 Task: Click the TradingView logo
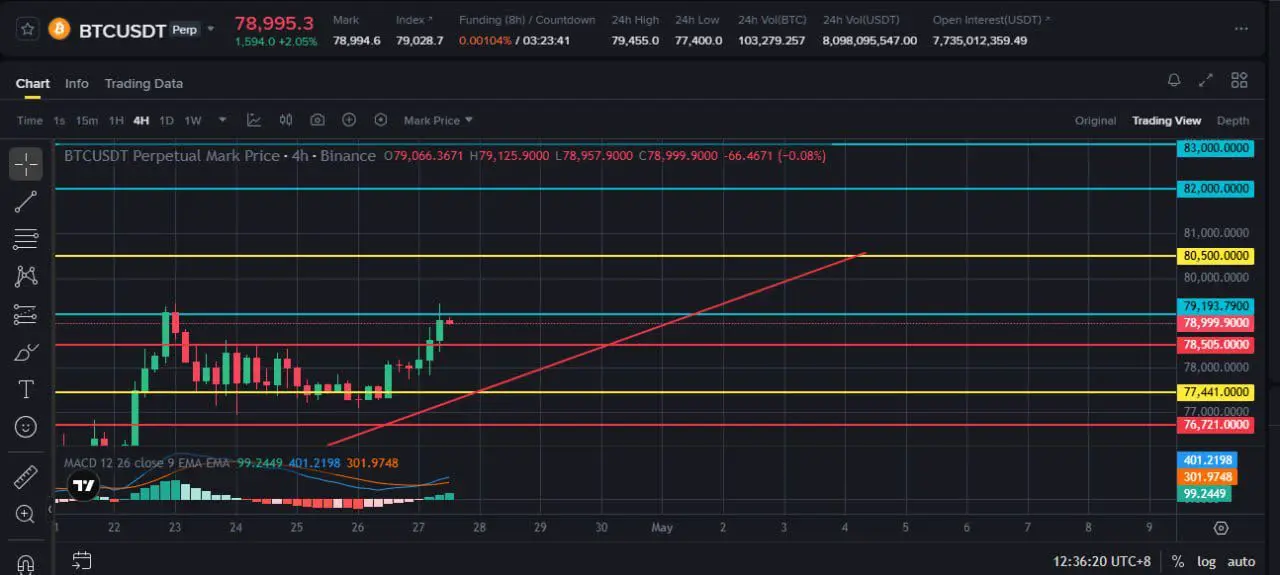pos(84,487)
